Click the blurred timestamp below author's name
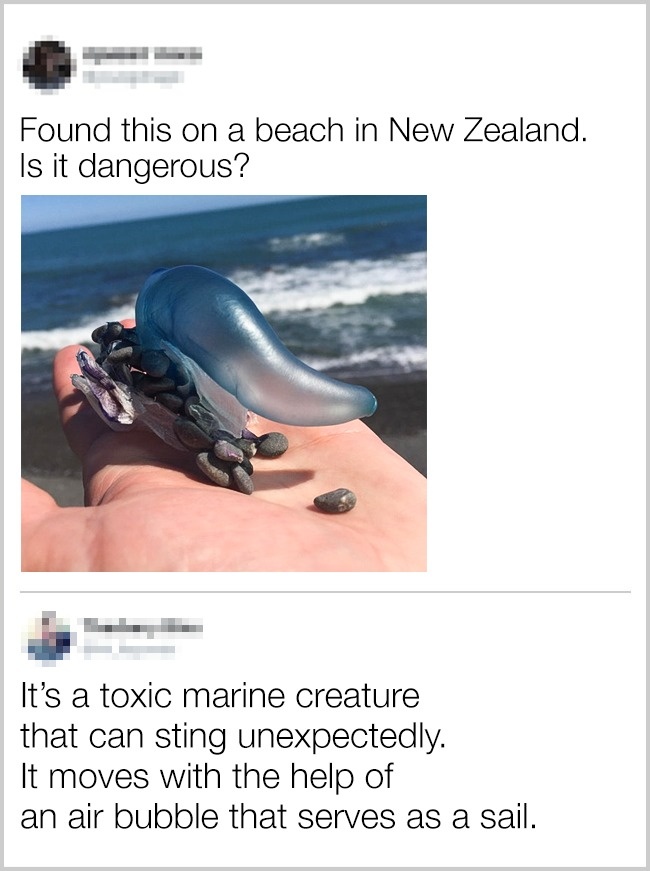The width and height of the screenshot is (650, 871). [133, 79]
